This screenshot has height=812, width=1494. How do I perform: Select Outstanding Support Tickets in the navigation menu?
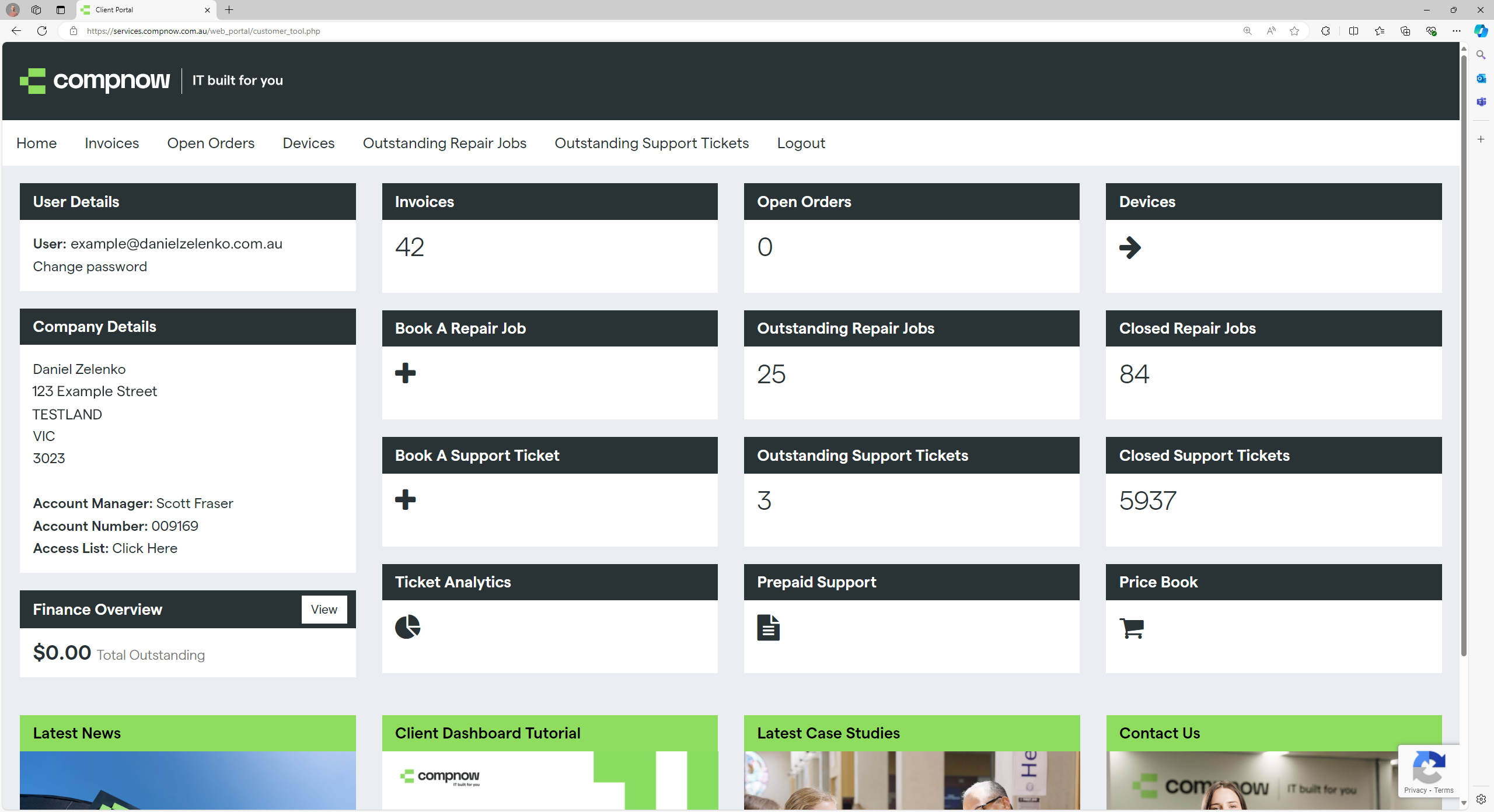click(652, 143)
